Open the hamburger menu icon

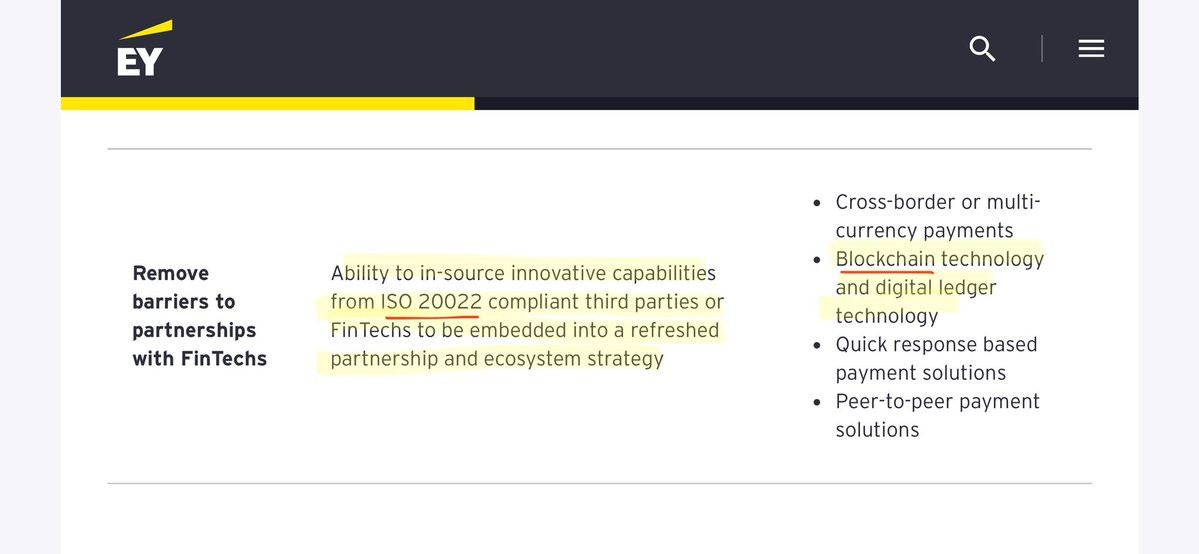pos(1091,49)
